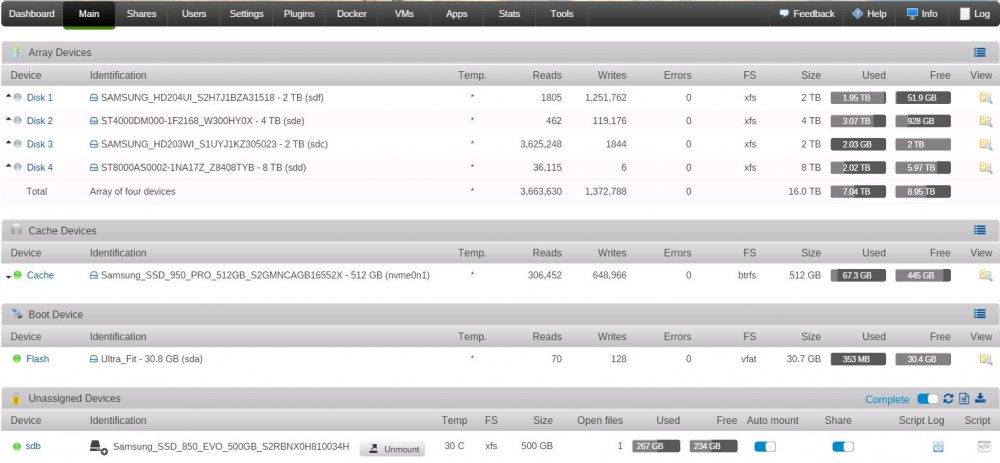Screen dimensions: 1000x463
Task: Open the script editor icon for sdb
Action: [x=985, y=447]
